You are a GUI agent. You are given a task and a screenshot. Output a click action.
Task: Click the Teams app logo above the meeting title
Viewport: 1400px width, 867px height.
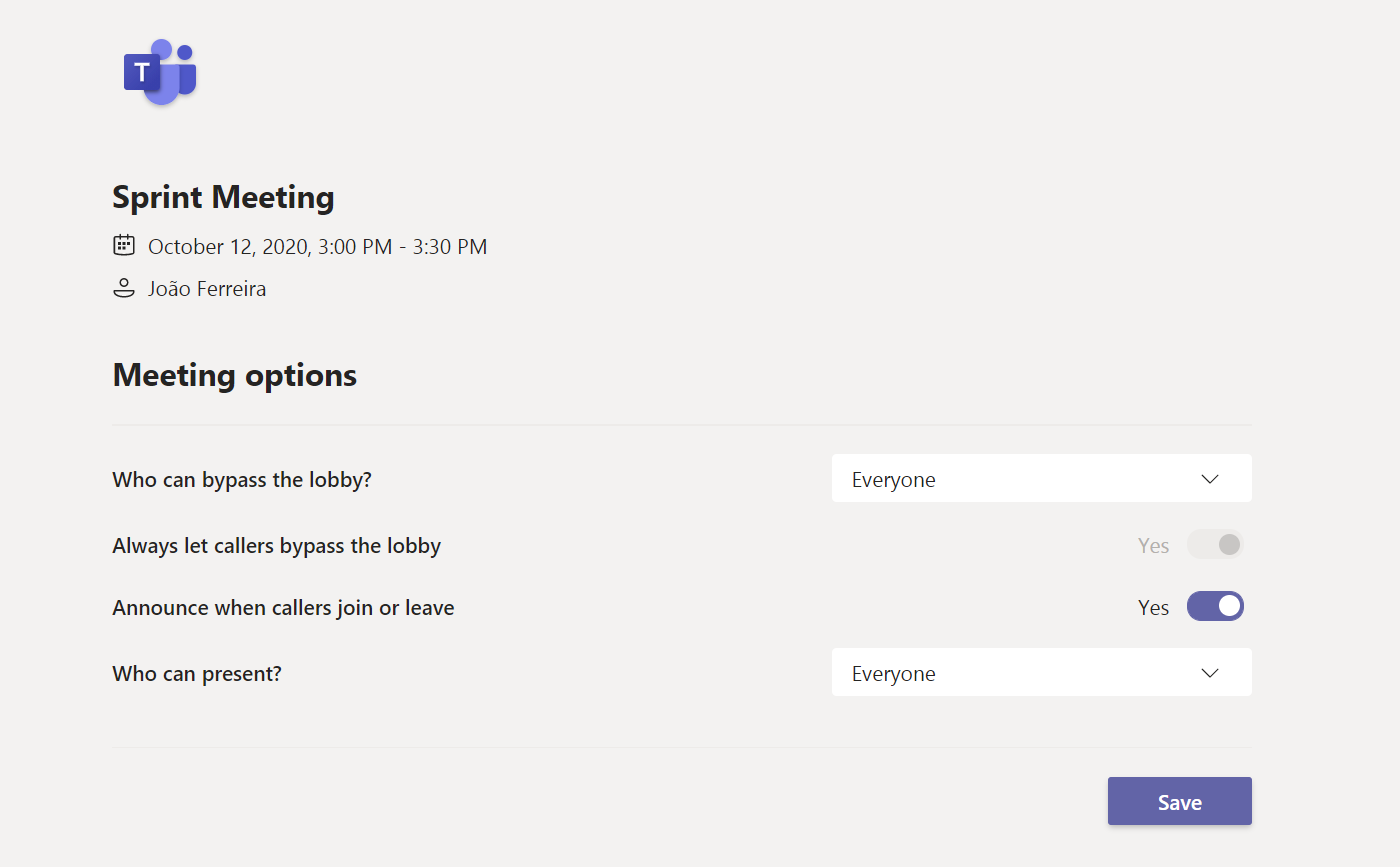coord(159,70)
